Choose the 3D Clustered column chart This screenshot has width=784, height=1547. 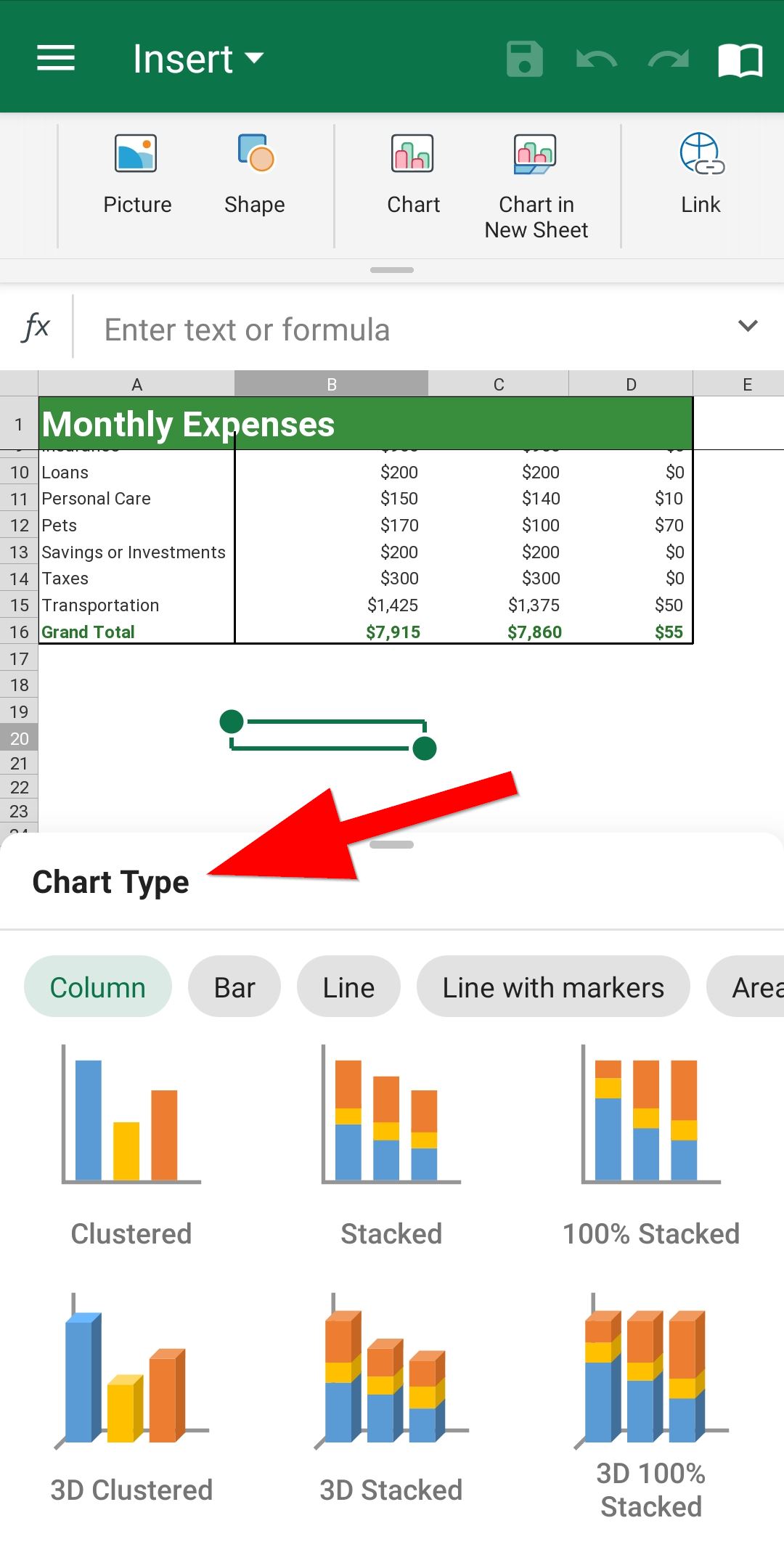(x=131, y=1398)
